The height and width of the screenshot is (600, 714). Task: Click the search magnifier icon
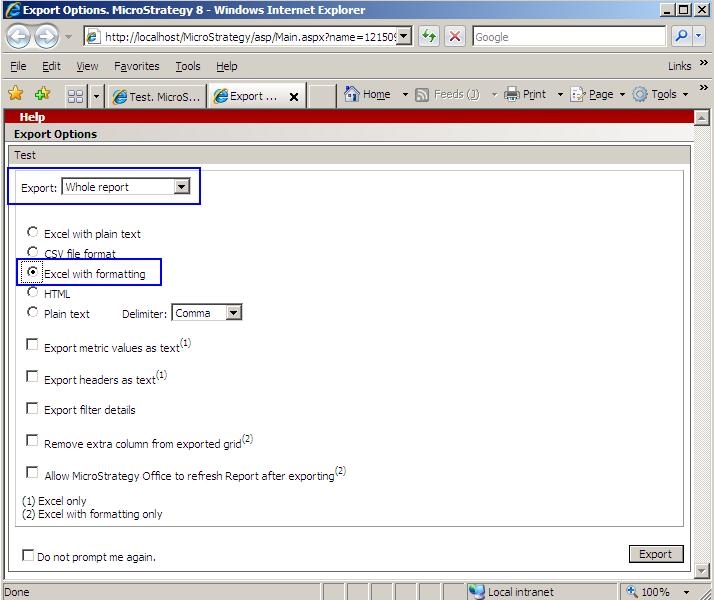point(682,36)
